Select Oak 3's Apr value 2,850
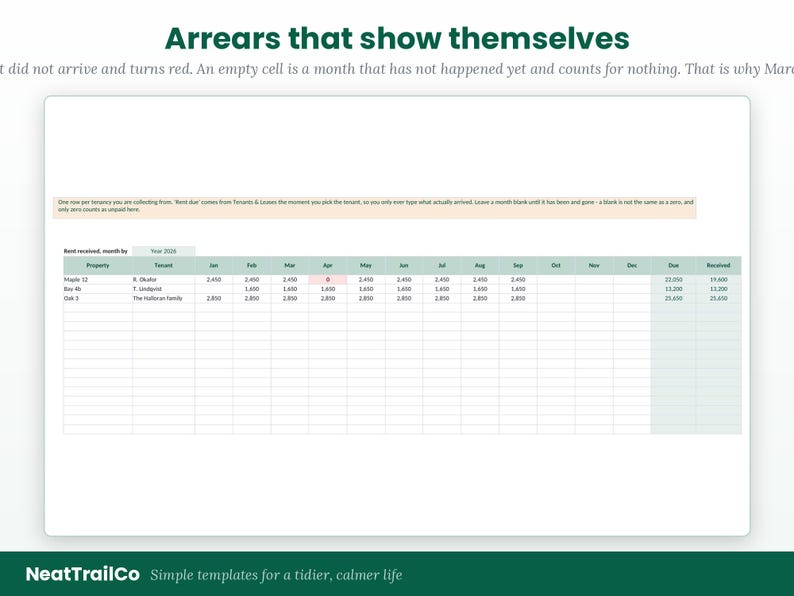Screen dimensions: 794x596 [328, 298]
